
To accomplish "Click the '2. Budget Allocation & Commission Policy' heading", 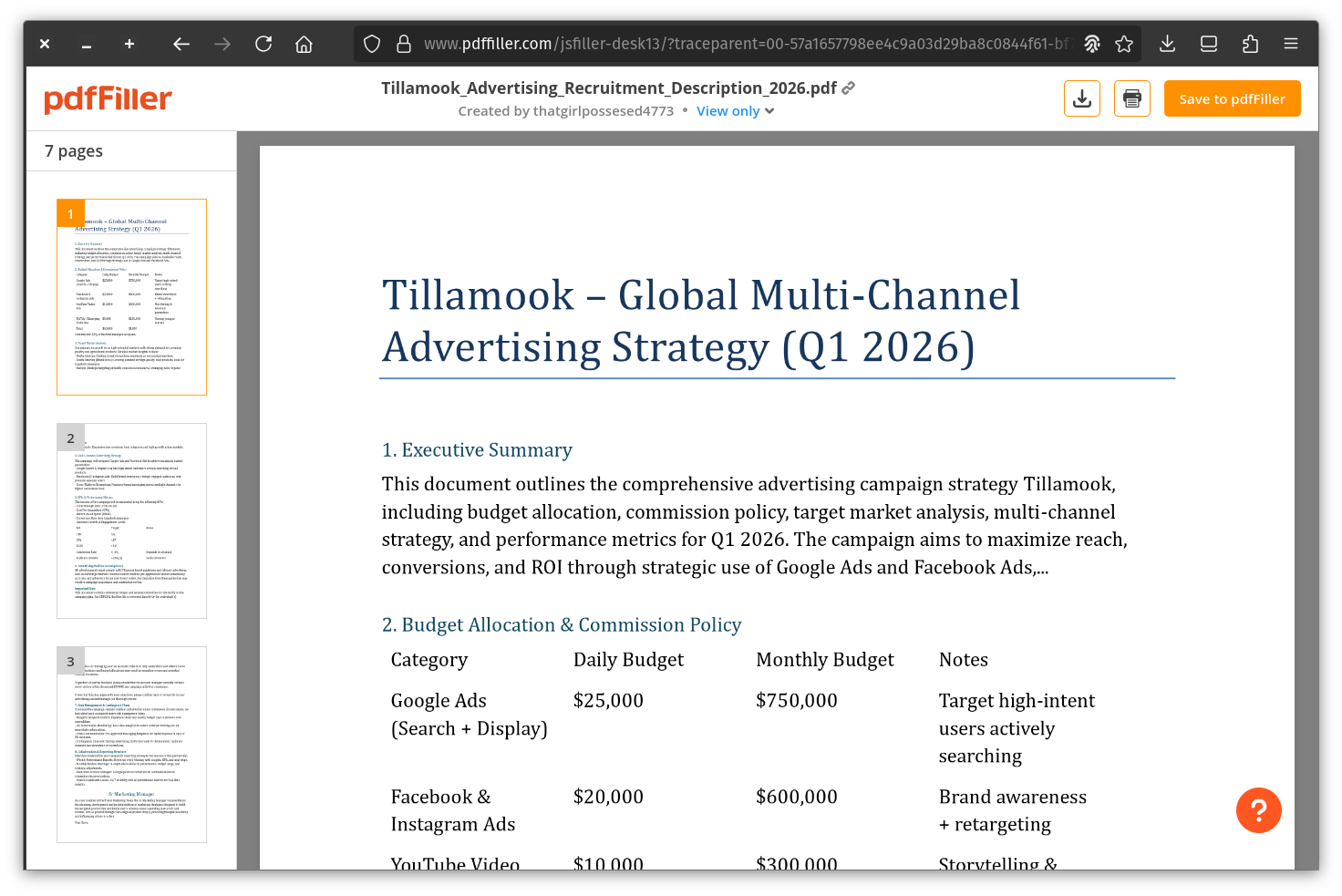I will (562, 625).
